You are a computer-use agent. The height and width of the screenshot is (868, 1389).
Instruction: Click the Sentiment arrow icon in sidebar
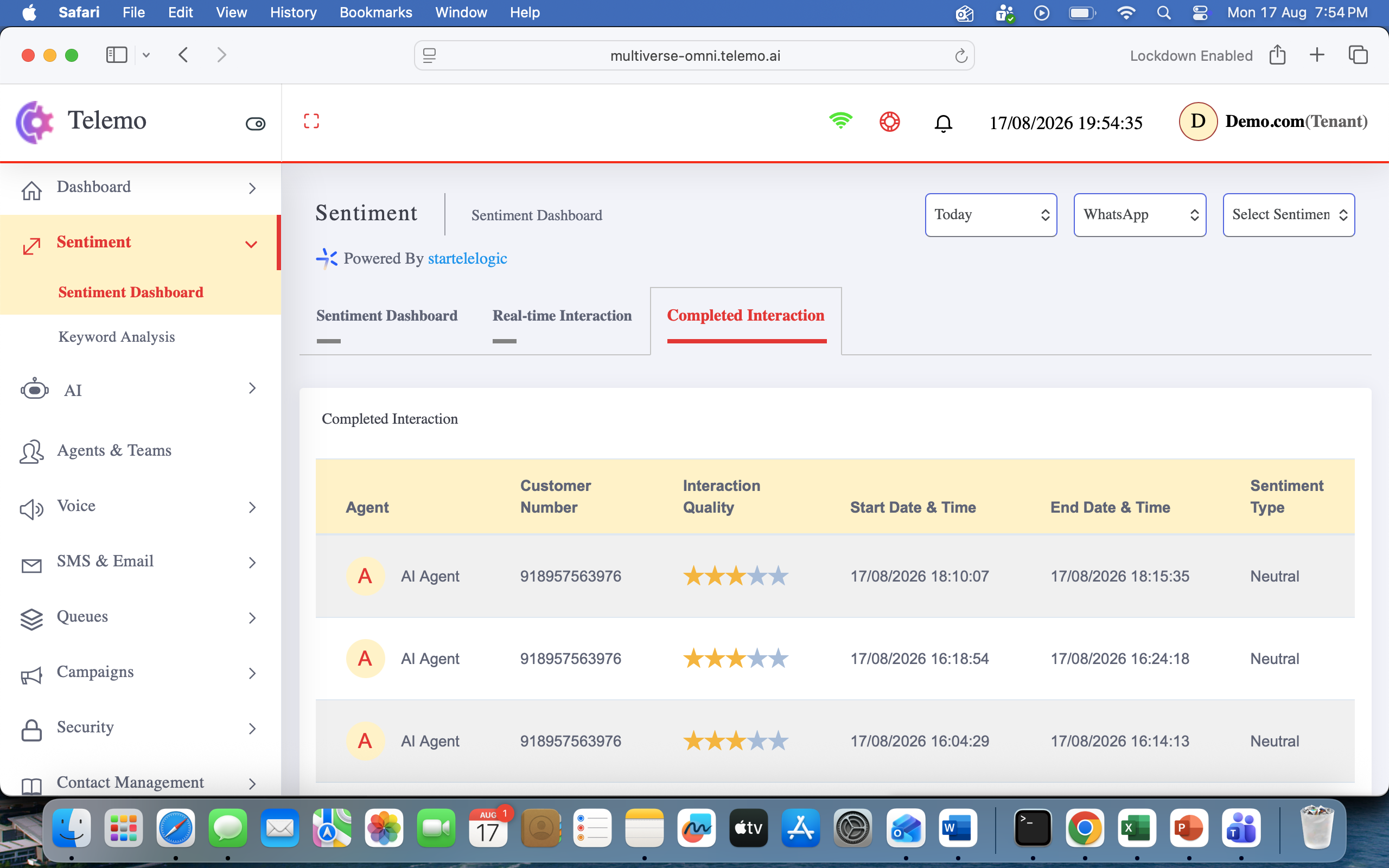[x=31, y=246]
